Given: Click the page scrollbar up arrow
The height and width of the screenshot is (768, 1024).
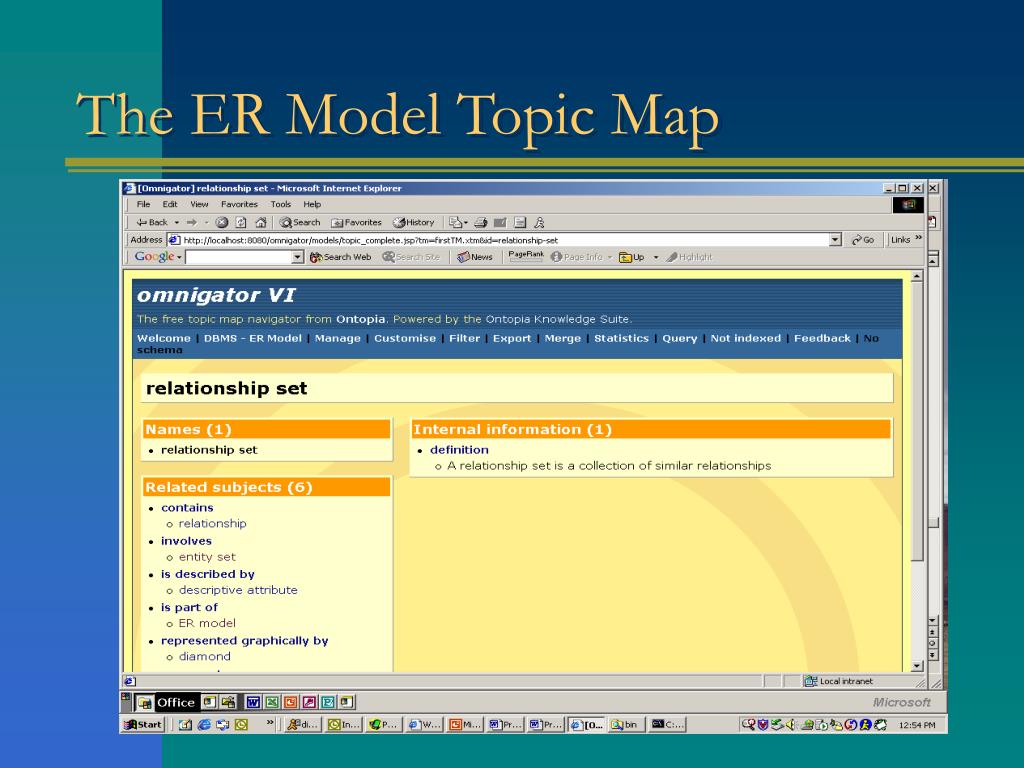Looking at the screenshot, I should (917, 276).
